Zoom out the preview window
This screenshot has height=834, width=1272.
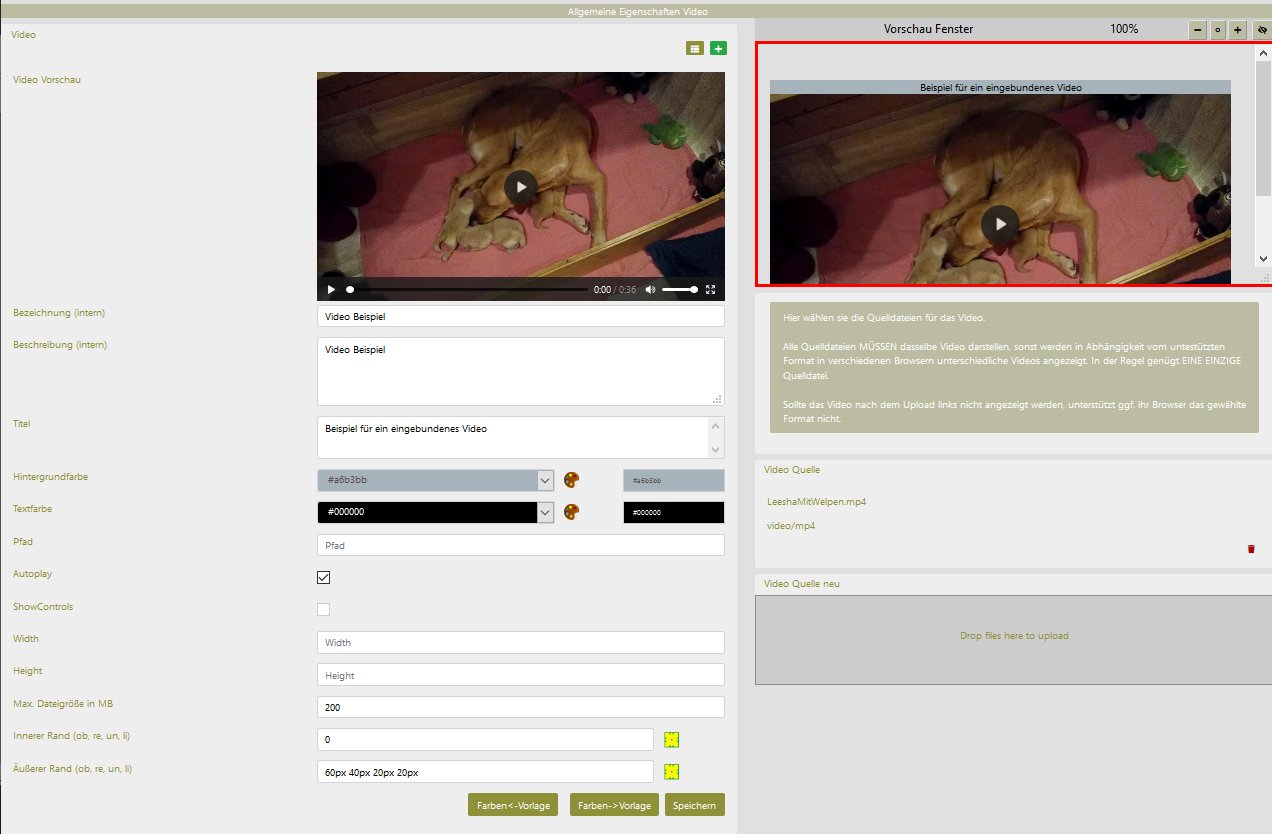(1197, 30)
